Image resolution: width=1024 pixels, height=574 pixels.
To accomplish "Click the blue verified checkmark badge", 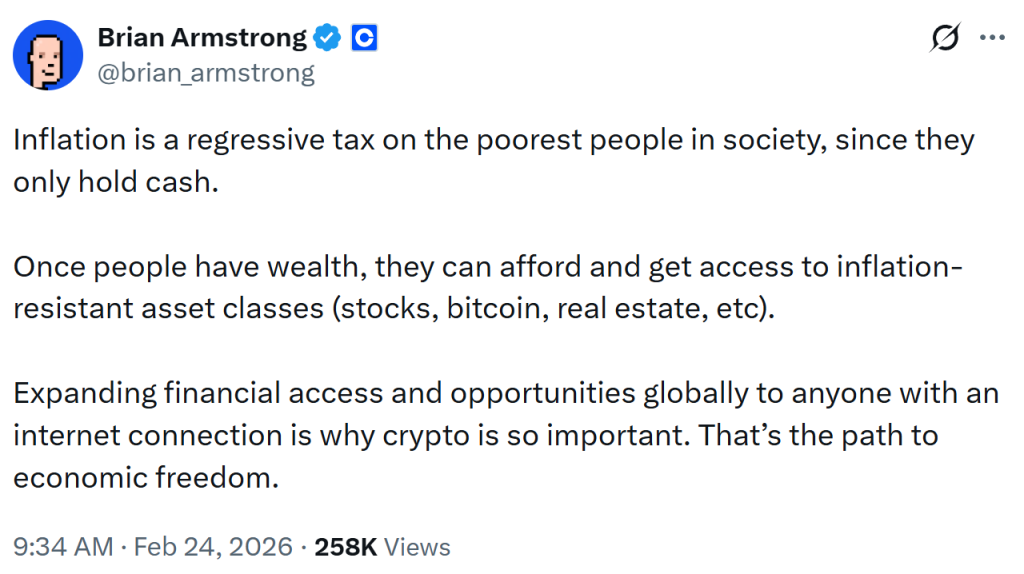I will 327,38.
